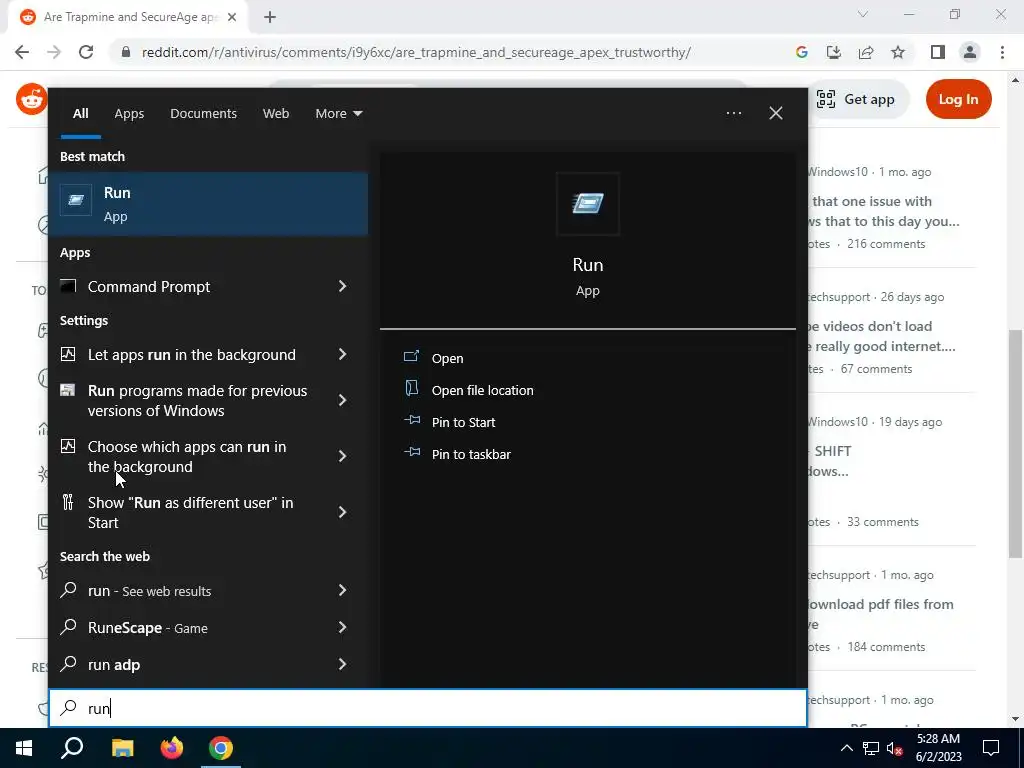Open 'videos don't load' post, 67 comments

point(880,336)
